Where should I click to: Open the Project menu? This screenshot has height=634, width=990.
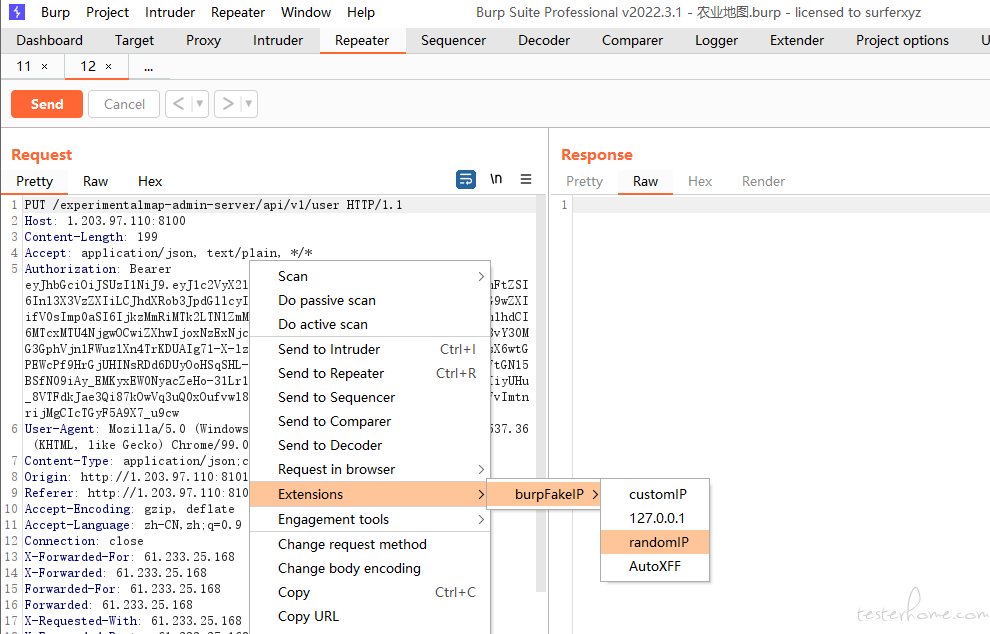[107, 12]
